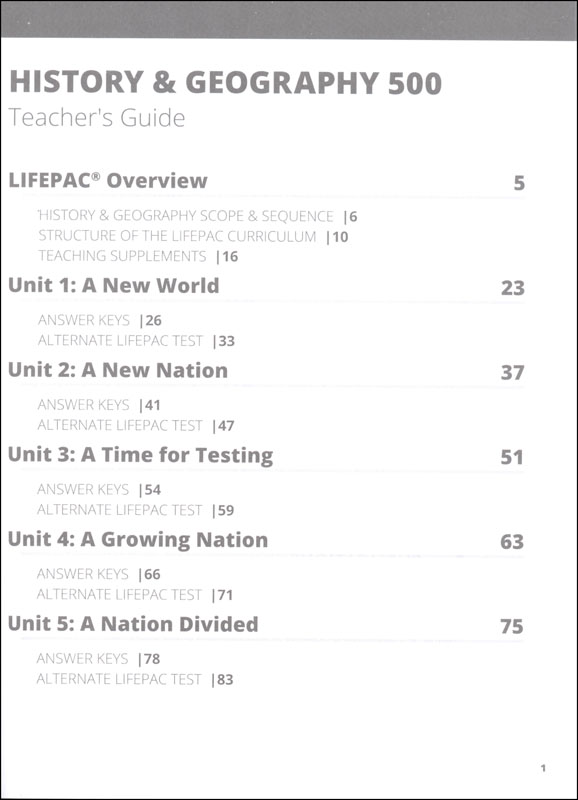Image resolution: width=578 pixels, height=800 pixels.
Task: Select History & Geography Scope & Sequence entry
Action: (198, 216)
